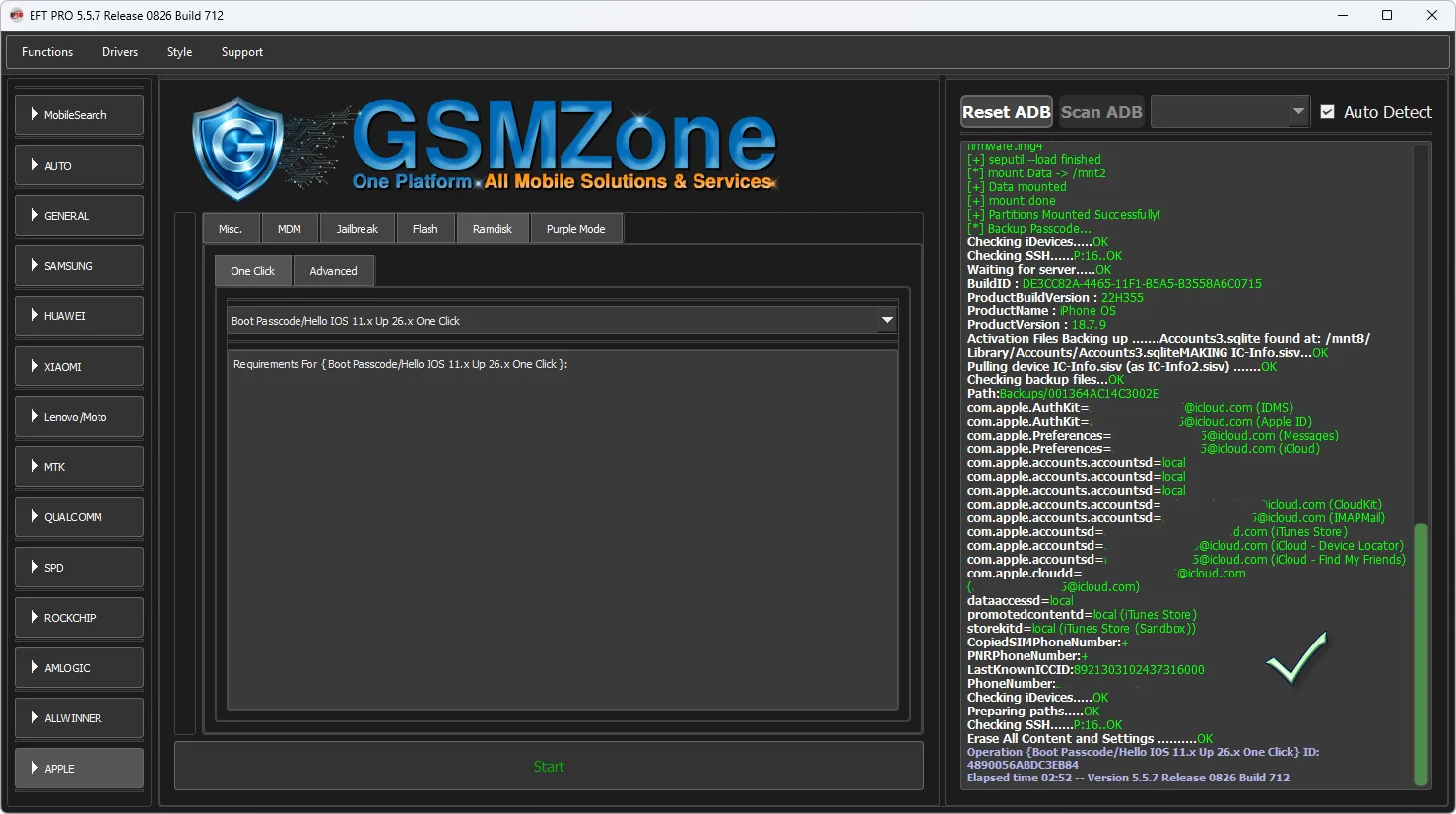Expand the QUALCOMM sidebar section
1456x814 pixels.
(x=80, y=517)
